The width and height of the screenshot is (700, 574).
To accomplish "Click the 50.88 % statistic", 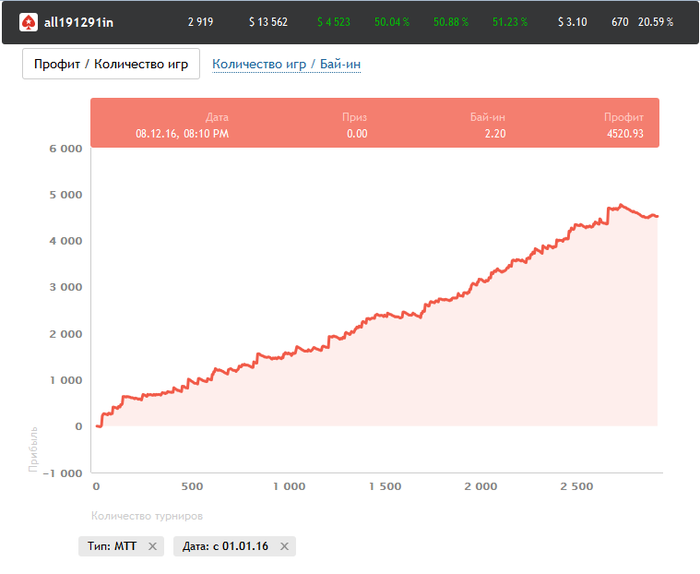I will [451, 22].
